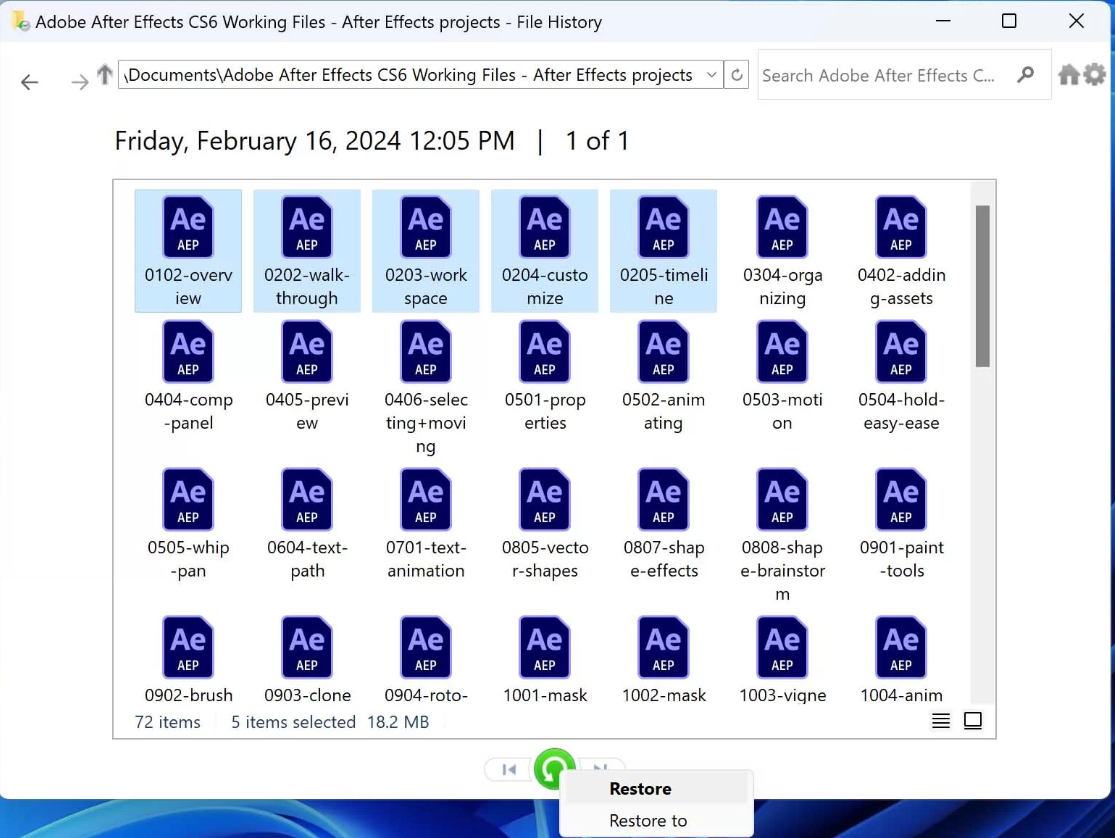The width and height of the screenshot is (1115, 838).
Task: Select the 0503-motion AEP file
Action: click(782, 376)
